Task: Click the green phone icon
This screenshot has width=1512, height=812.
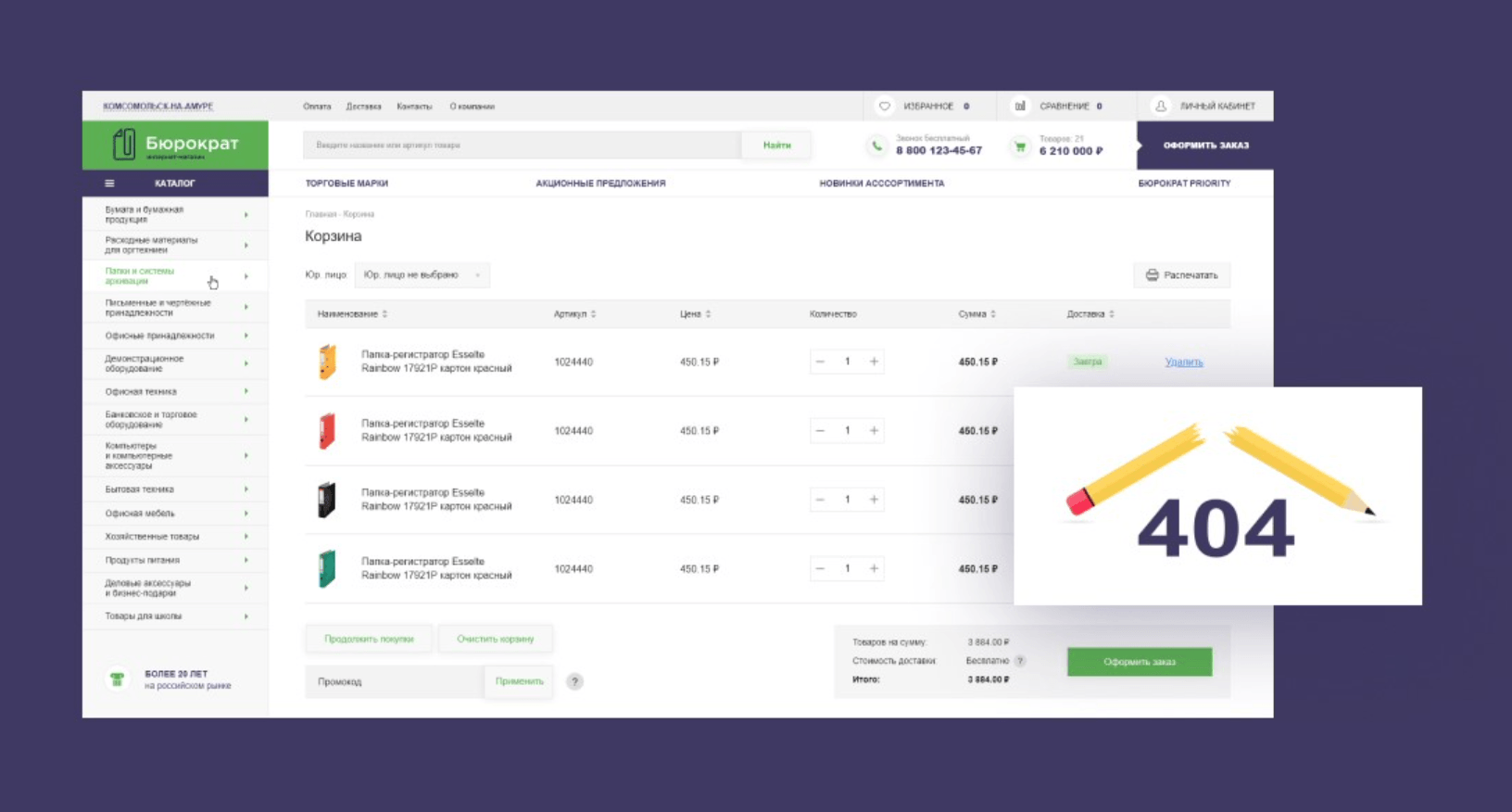Action: click(876, 146)
